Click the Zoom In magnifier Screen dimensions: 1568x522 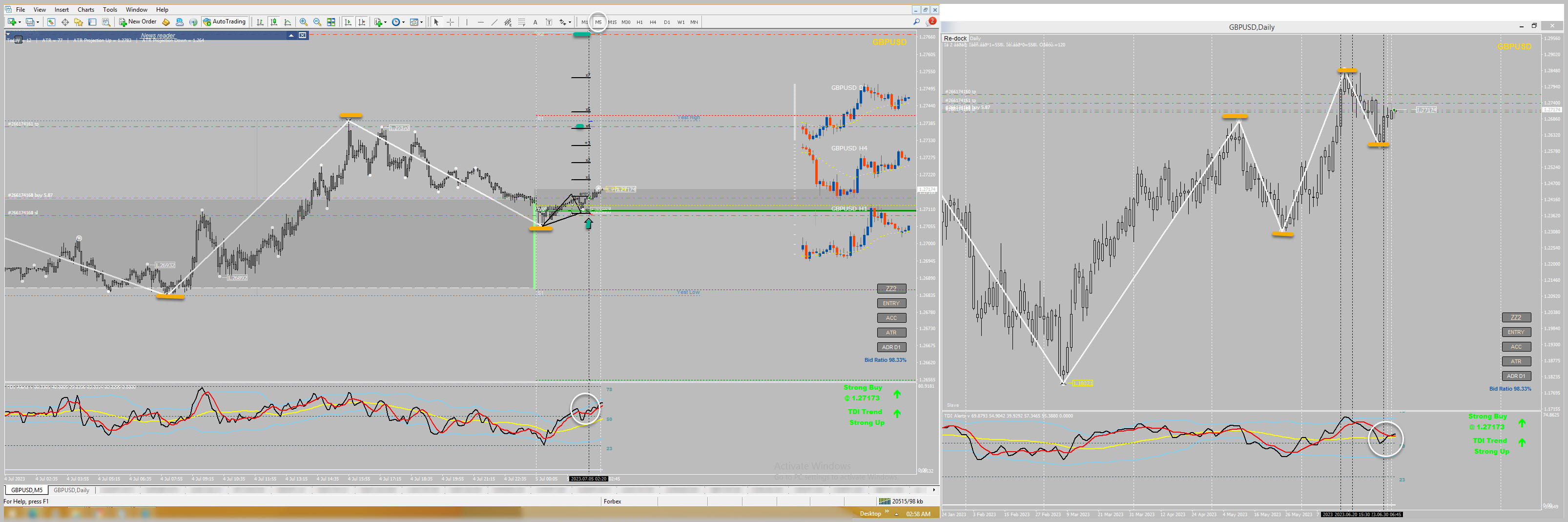pyautogui.click(x=303, y=22)
